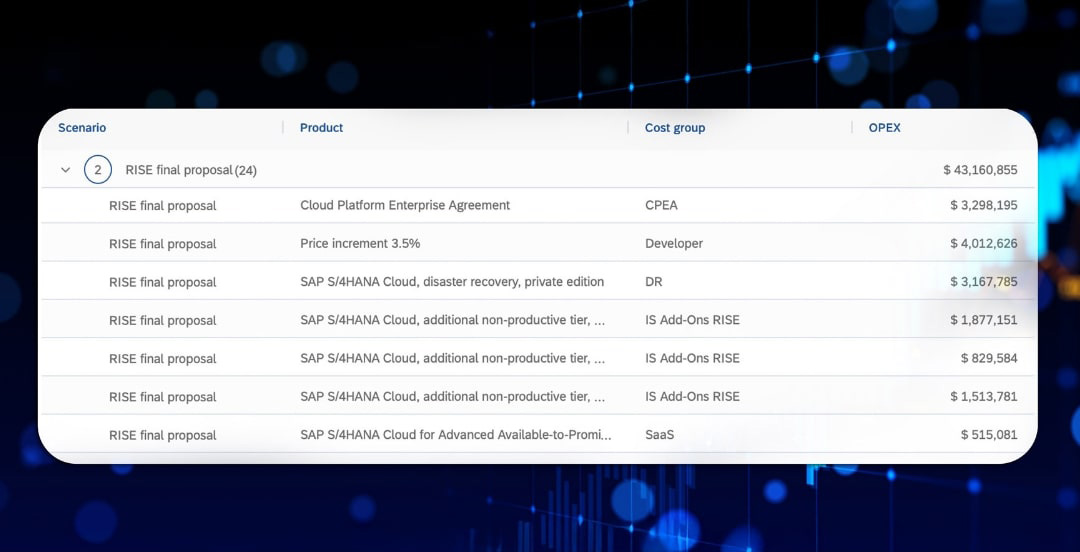
Task: Select the $ 4,012,626 OPEX value
Action: [x=984, y=244]
